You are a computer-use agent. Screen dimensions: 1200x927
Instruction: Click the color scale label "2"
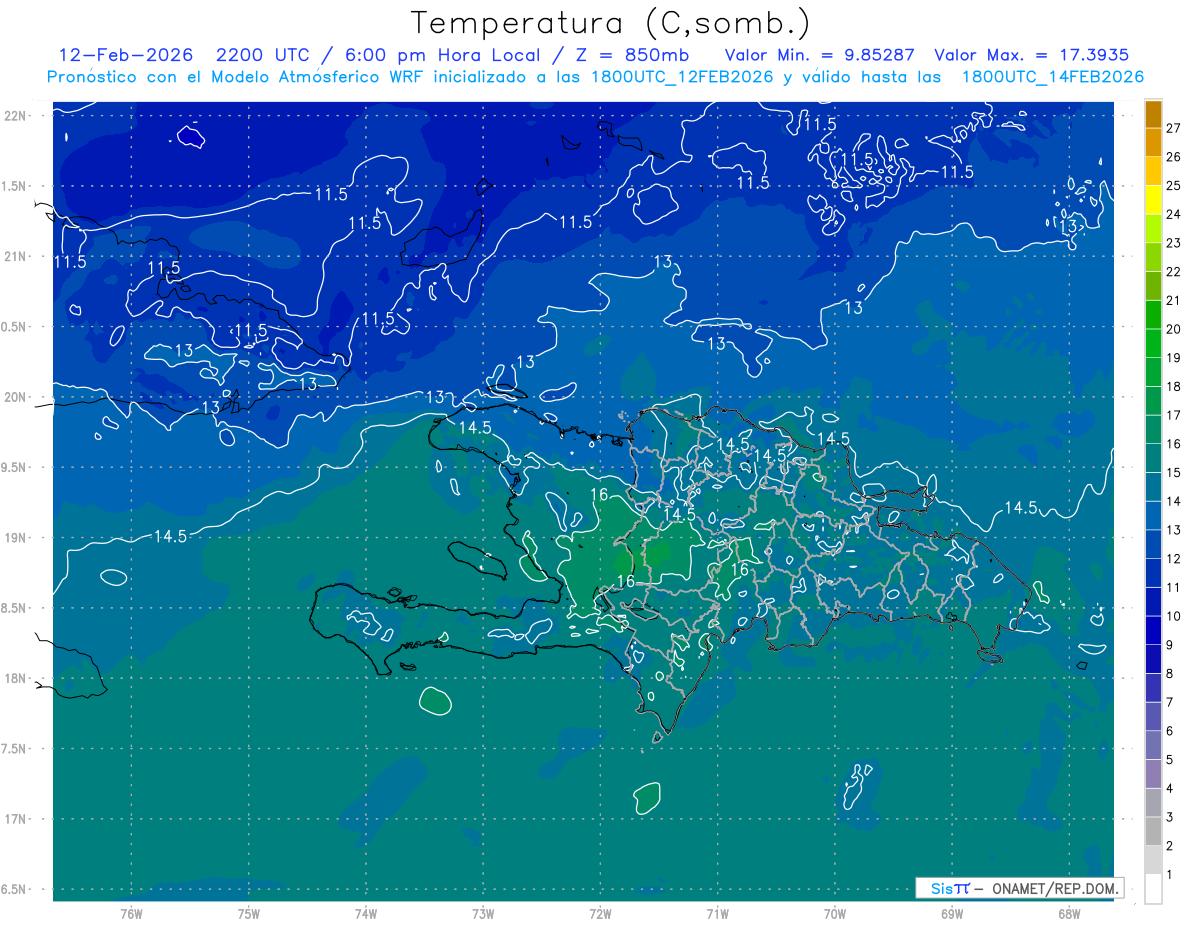coord(1170,846)
